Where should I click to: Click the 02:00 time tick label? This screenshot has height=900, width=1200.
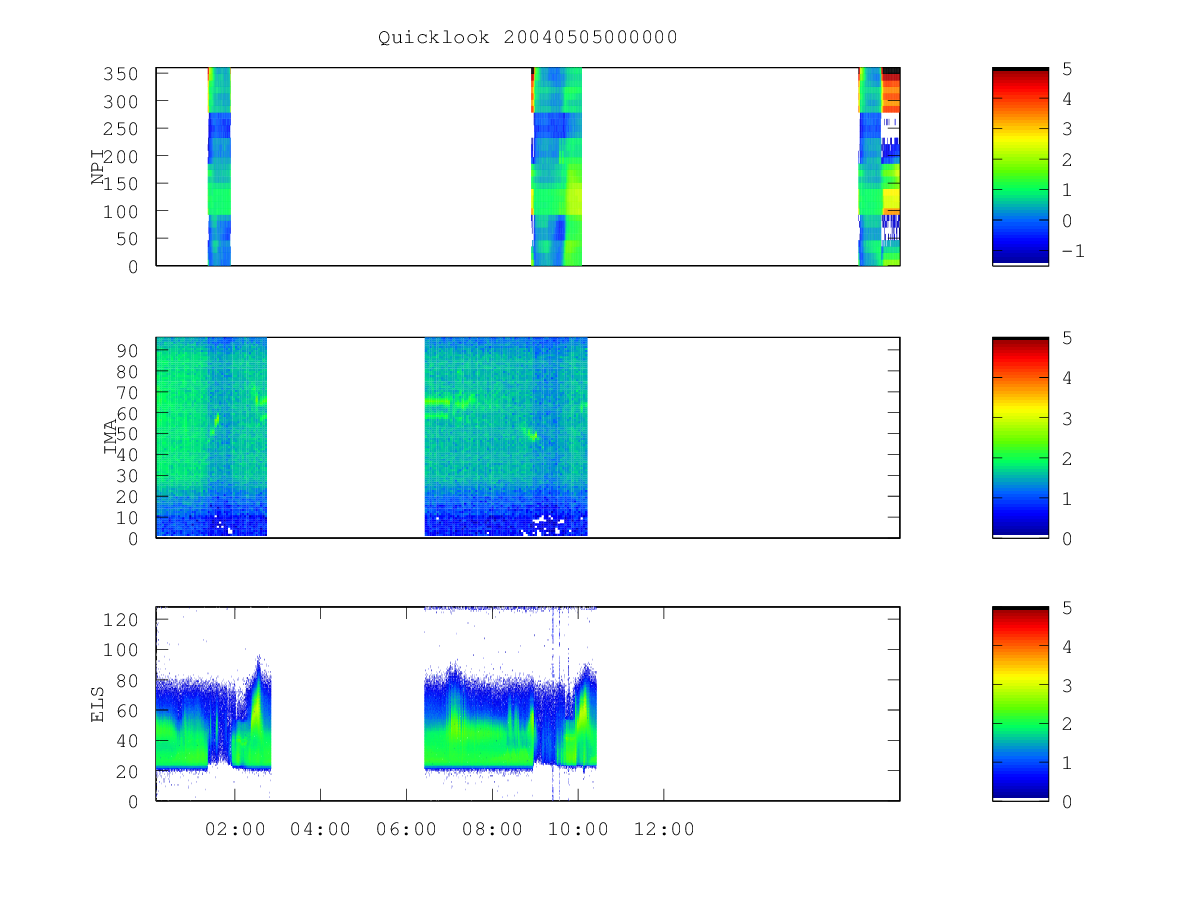point(235,829)
